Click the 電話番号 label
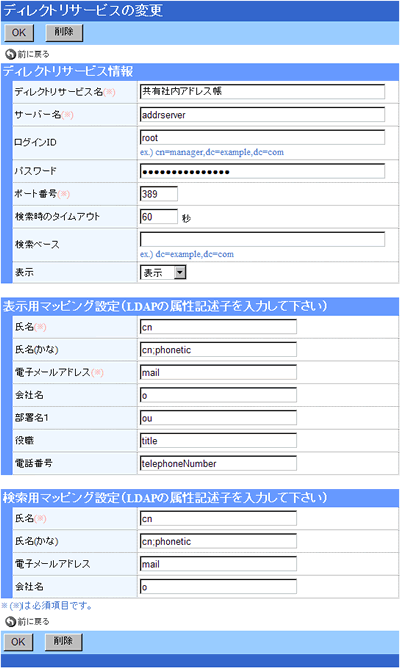 34,463
